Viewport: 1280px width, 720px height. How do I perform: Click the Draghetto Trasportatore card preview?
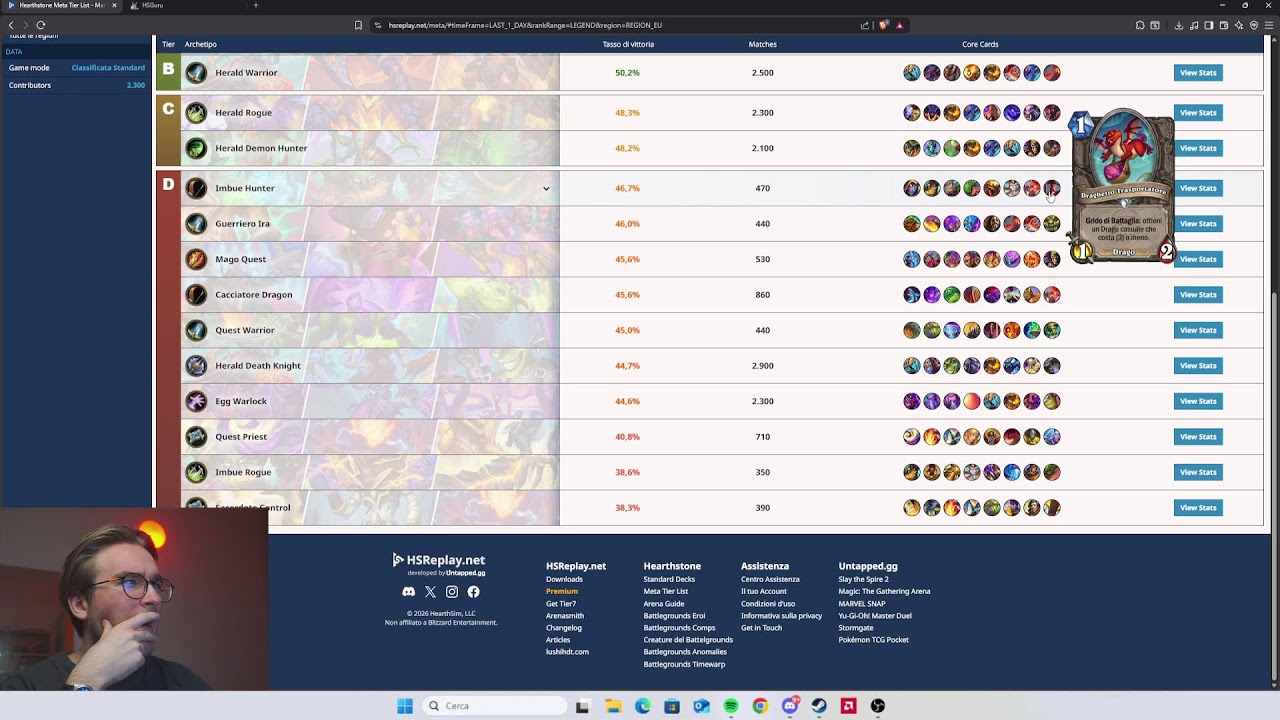pos(1122,186)
